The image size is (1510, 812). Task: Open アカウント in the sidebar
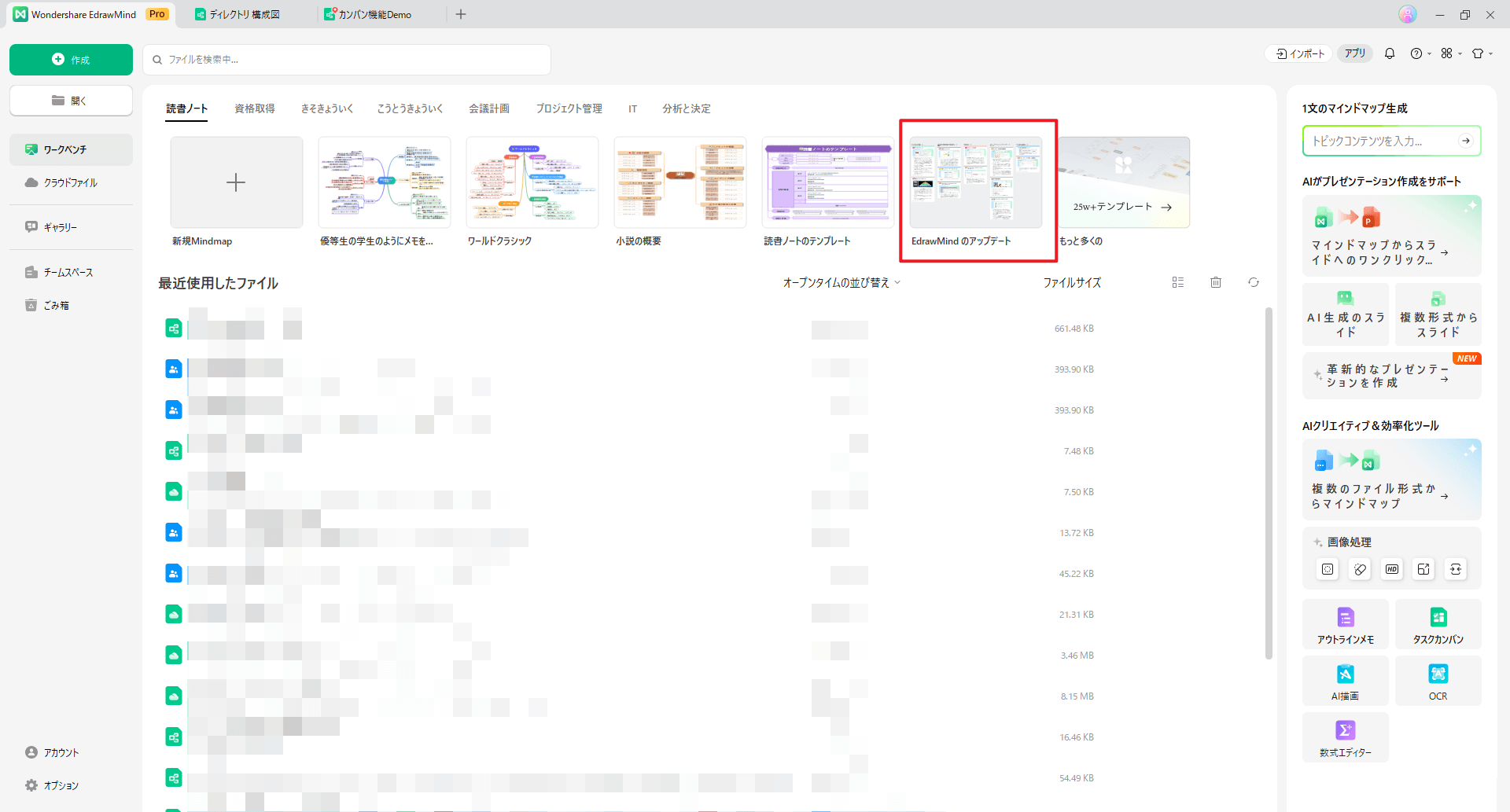coord(71,752)
